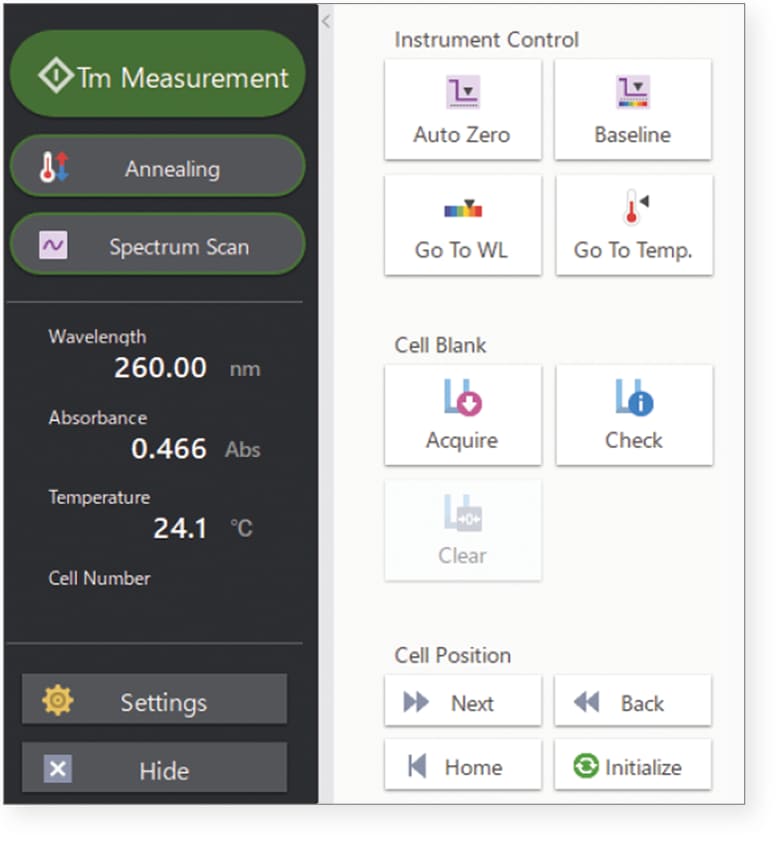Image resolution: width=780 pixels, height=842 pixels.
Task: Click Initialize cell position
Action: [633, 765]
